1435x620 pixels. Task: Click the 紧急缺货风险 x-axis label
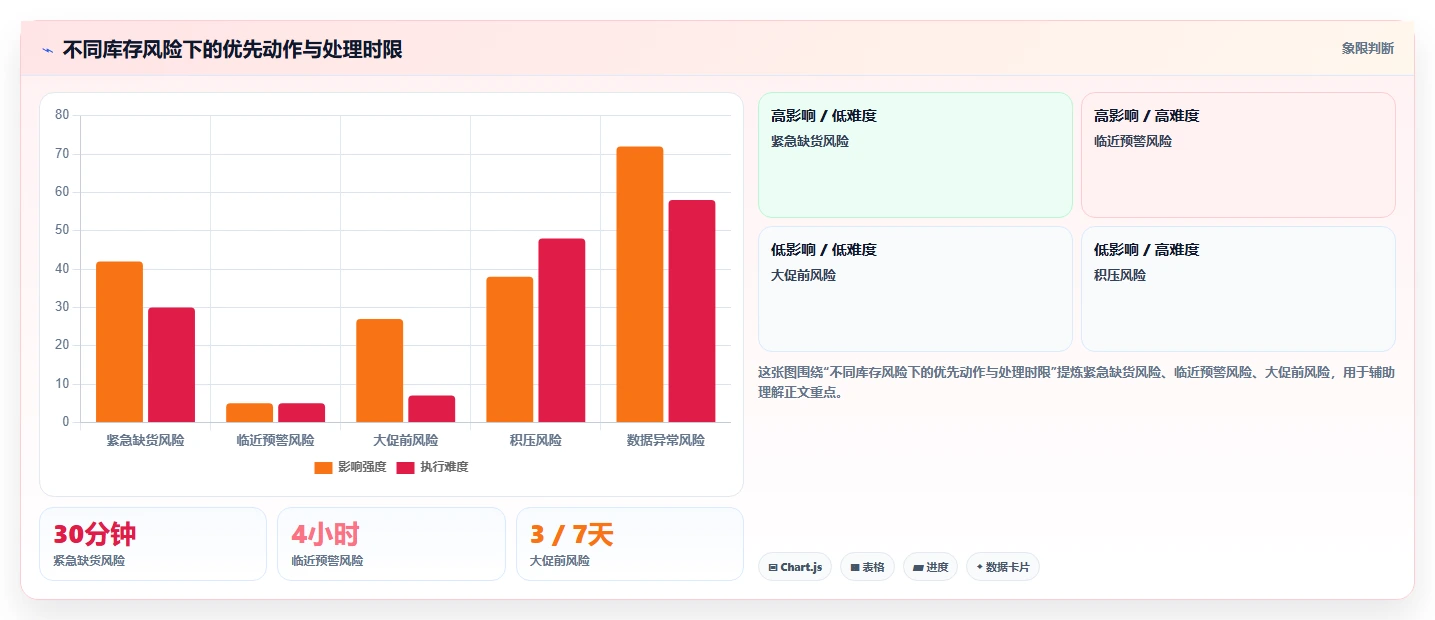point(145,440)
